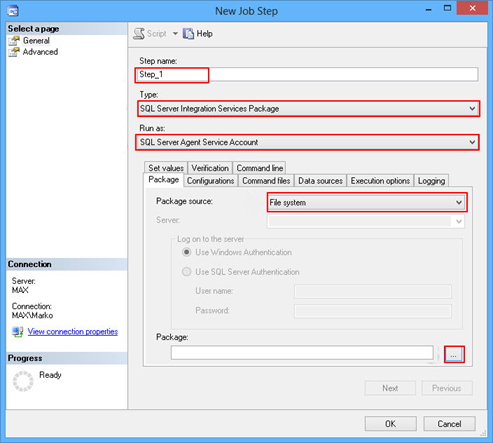Click the OK button
The height and width of the screenshot is (443, 493).
pyautogui.click(x=391, y=424)
